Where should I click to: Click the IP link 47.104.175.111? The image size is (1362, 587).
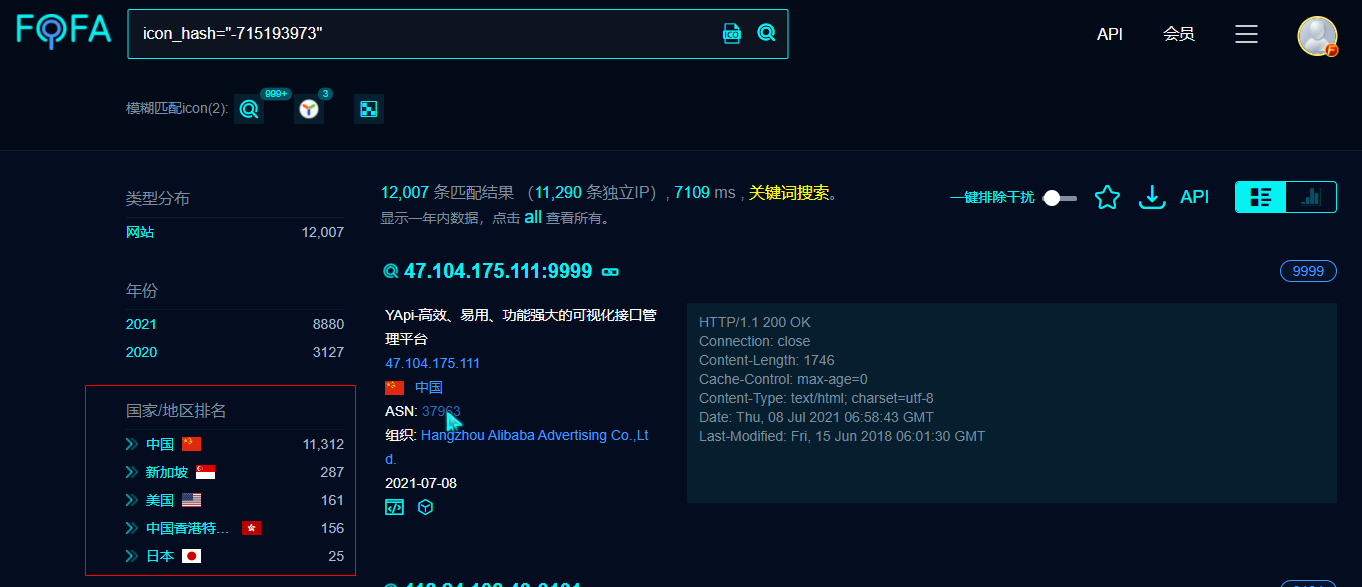(432, 363)
